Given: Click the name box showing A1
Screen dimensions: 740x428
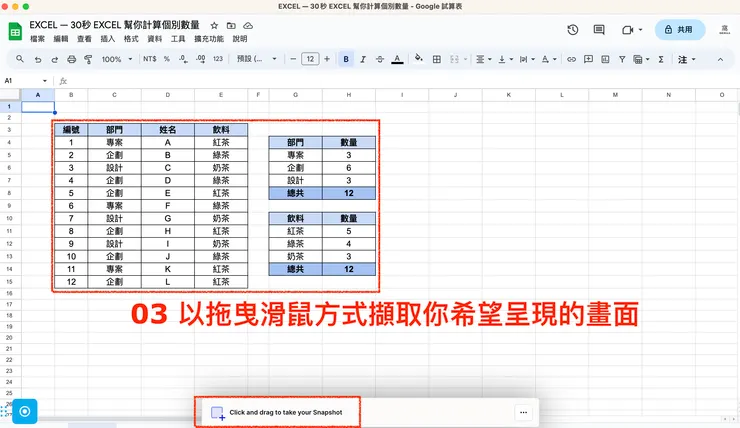Looking at the screenshot, I should pos(26,81).
